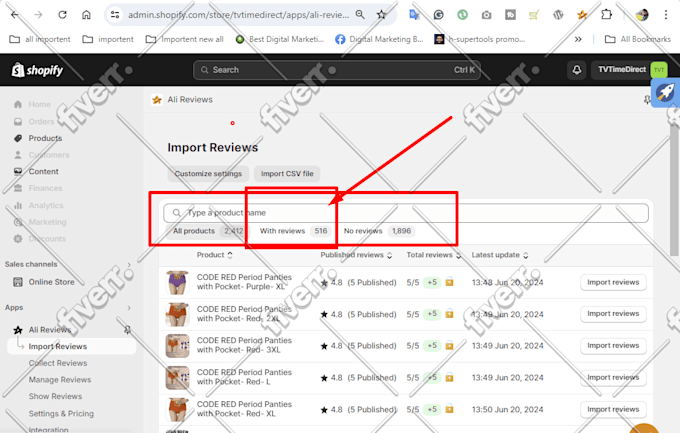The height and width of the screenshot is (433, 680).
Task: Open Manage Reviews submenu item
Action: 60,380
